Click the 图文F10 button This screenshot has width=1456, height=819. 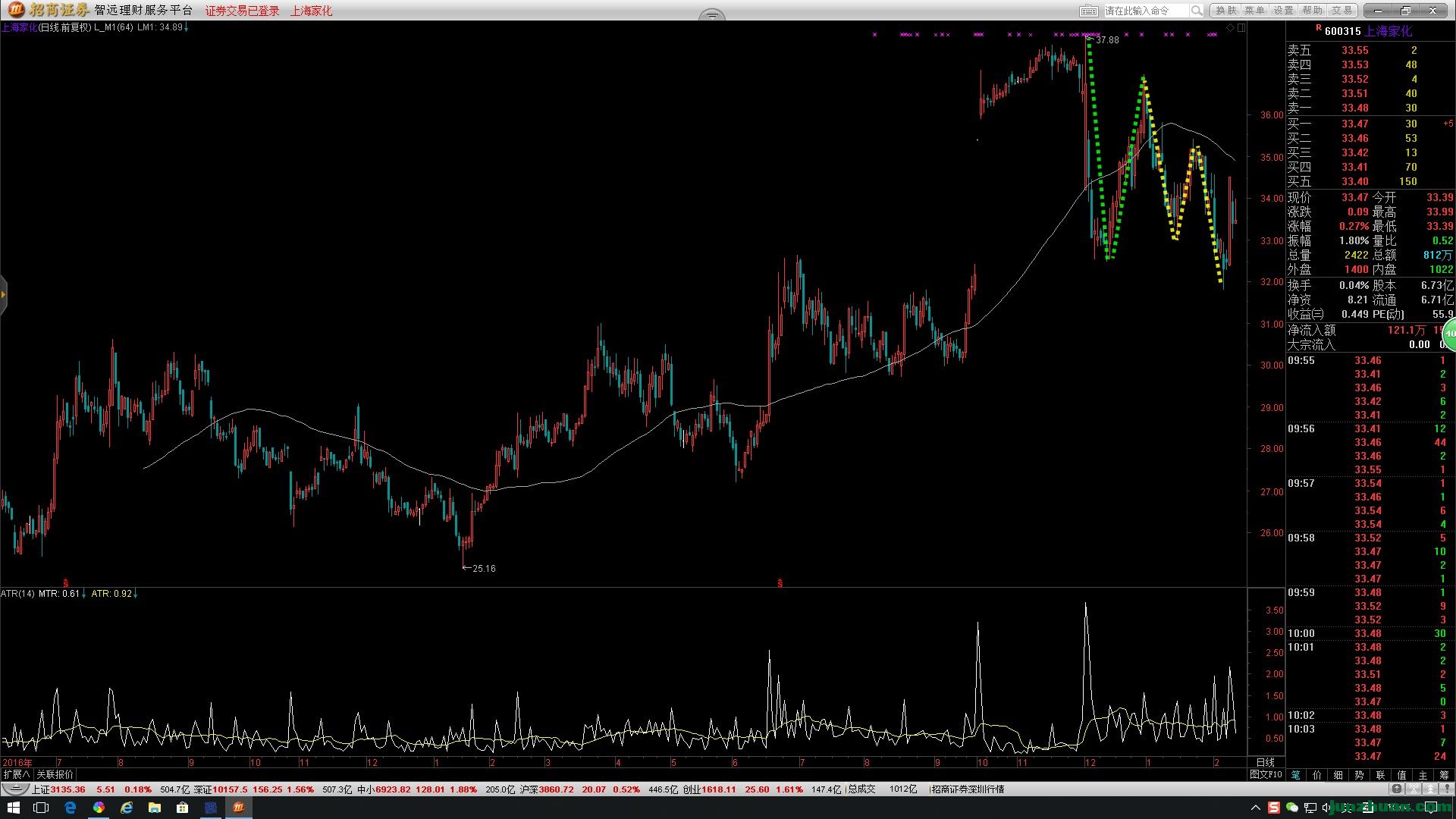tap(1266, 774)
